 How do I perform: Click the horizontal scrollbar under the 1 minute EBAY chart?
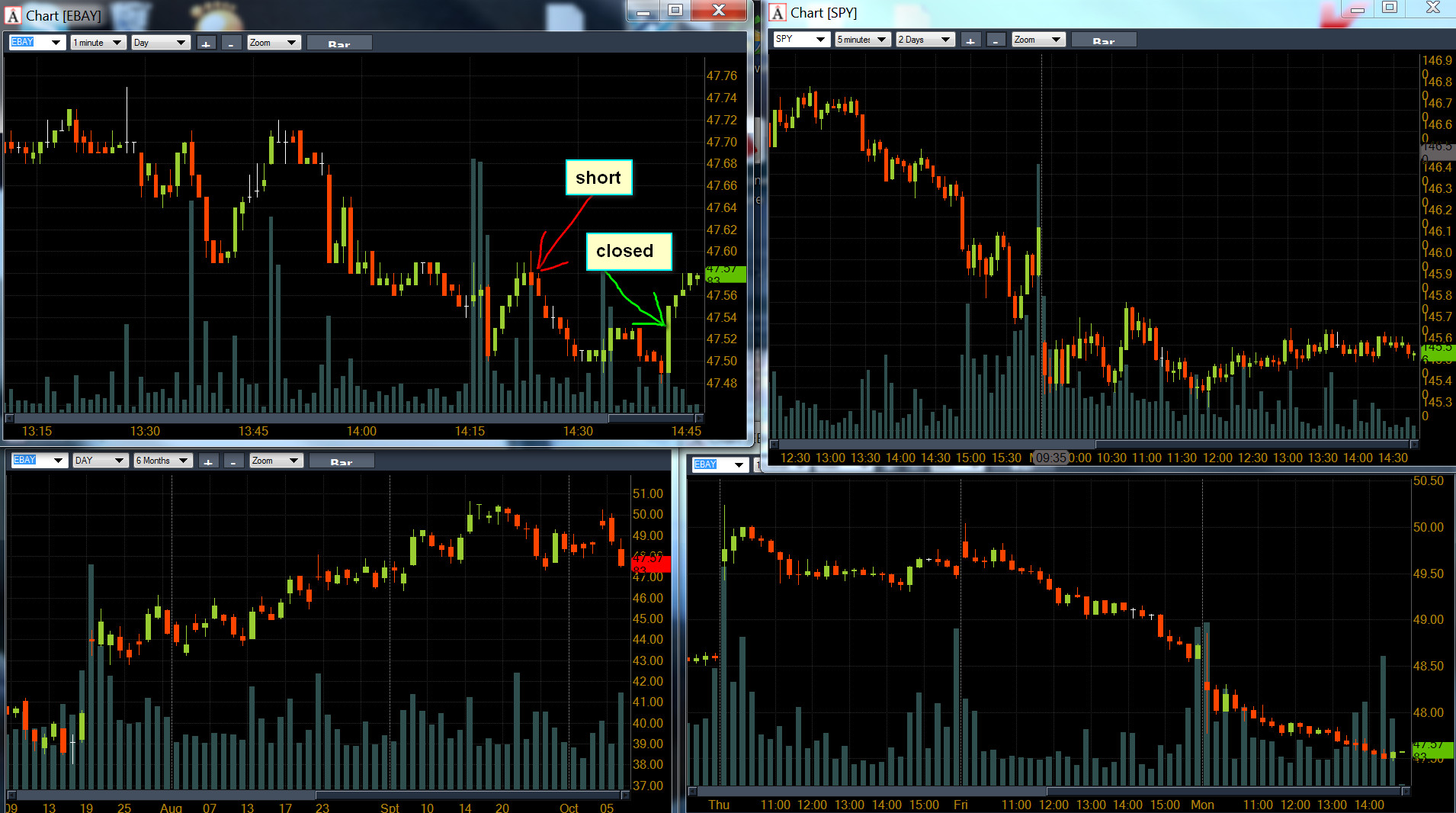[x=354, y=418]
